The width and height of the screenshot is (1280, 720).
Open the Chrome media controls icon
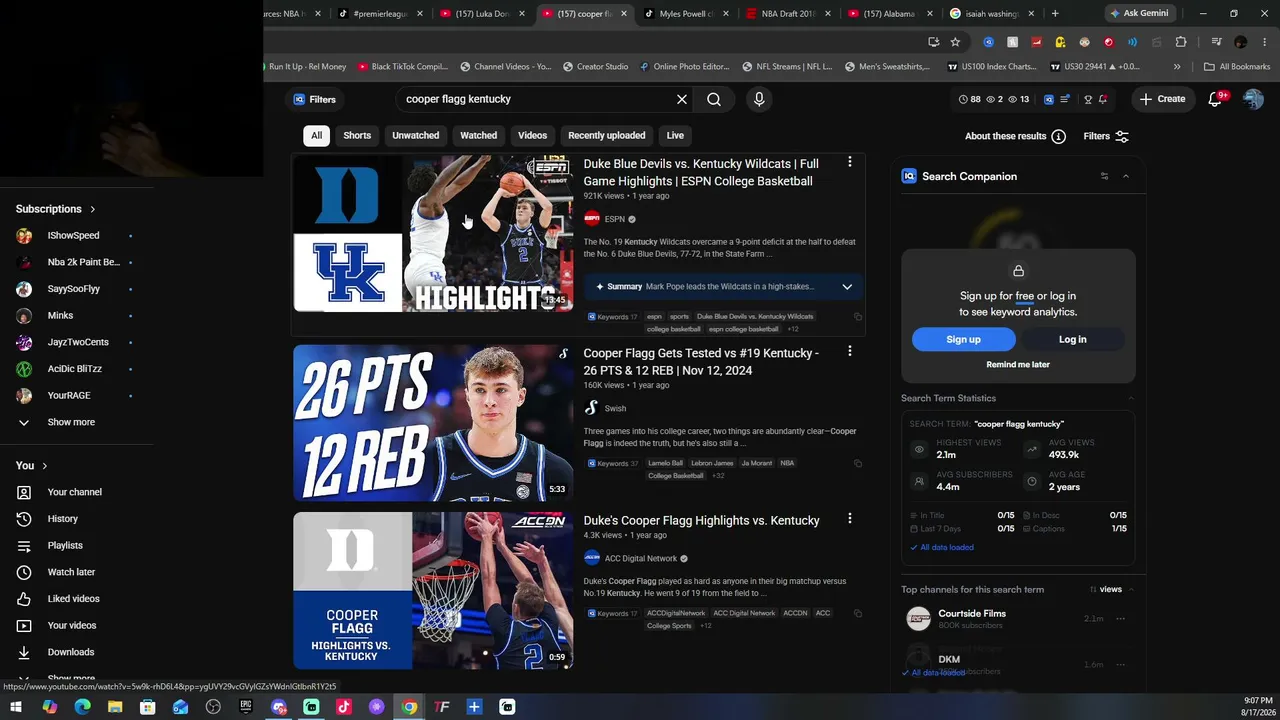(x=1216, y=42)
